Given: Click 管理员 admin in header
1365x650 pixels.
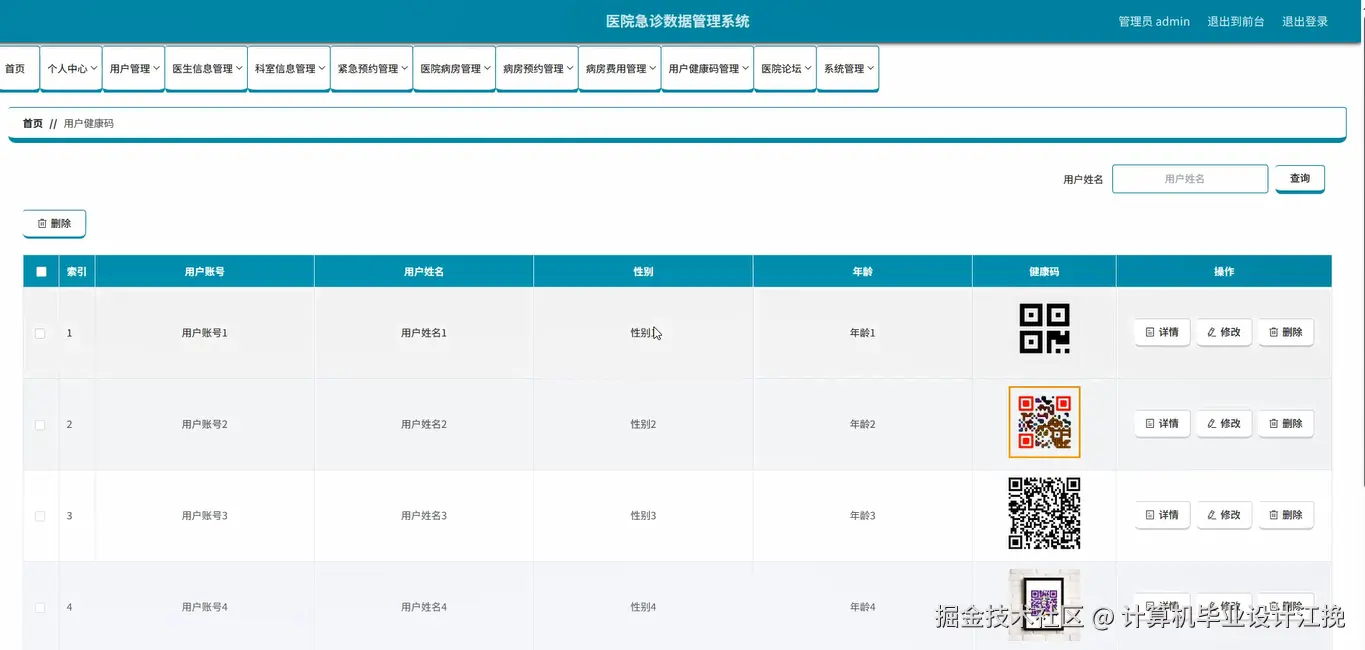Looking at the screenshot, I should (x=1154, y=21).
